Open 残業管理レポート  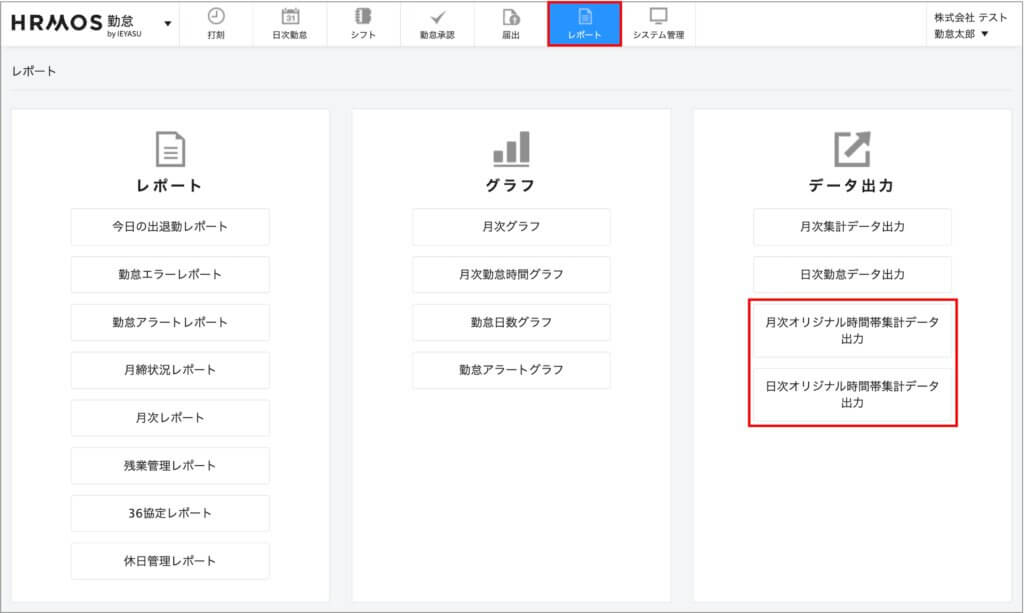[170, 465]
